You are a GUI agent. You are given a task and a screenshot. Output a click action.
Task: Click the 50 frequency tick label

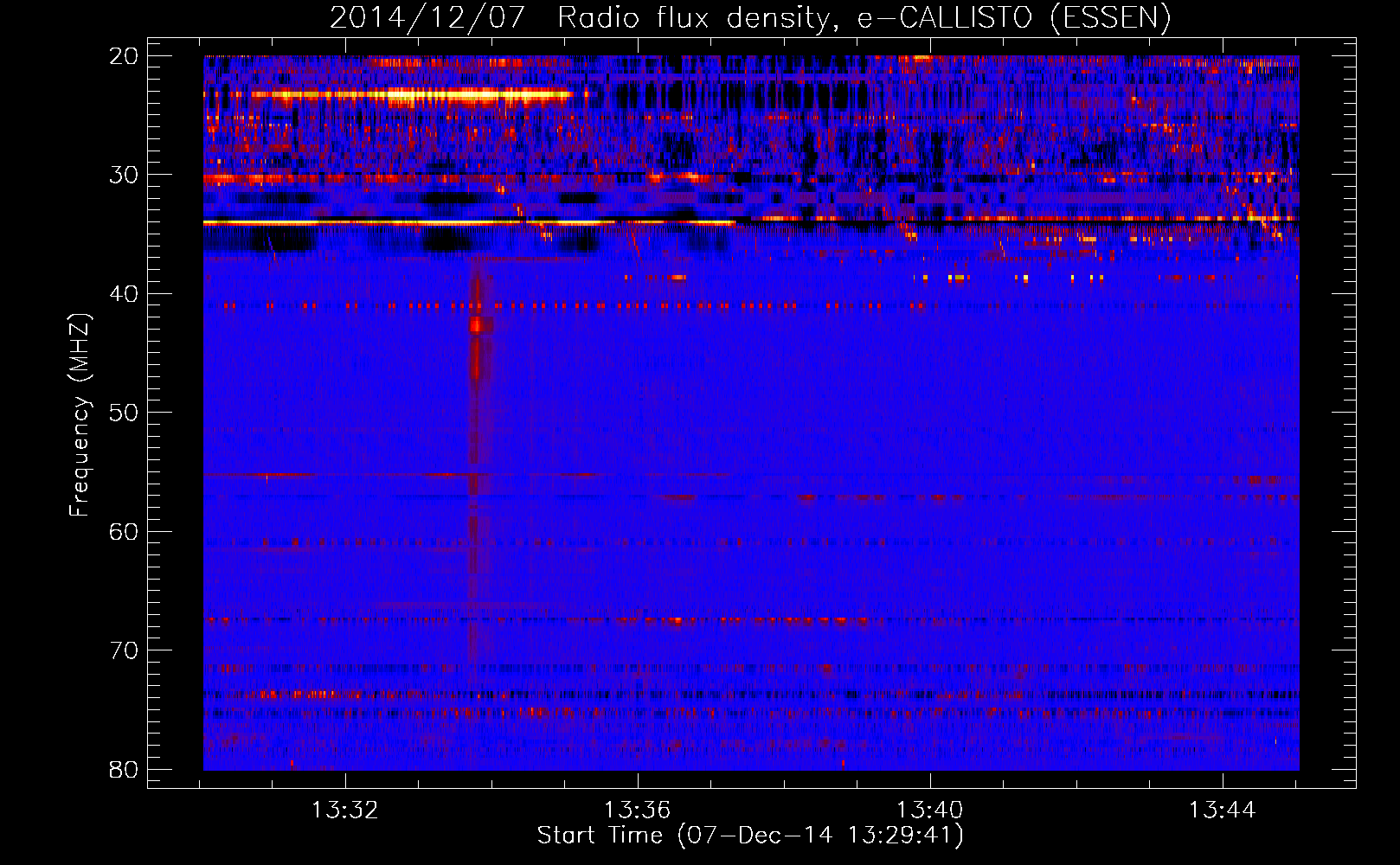124,413
